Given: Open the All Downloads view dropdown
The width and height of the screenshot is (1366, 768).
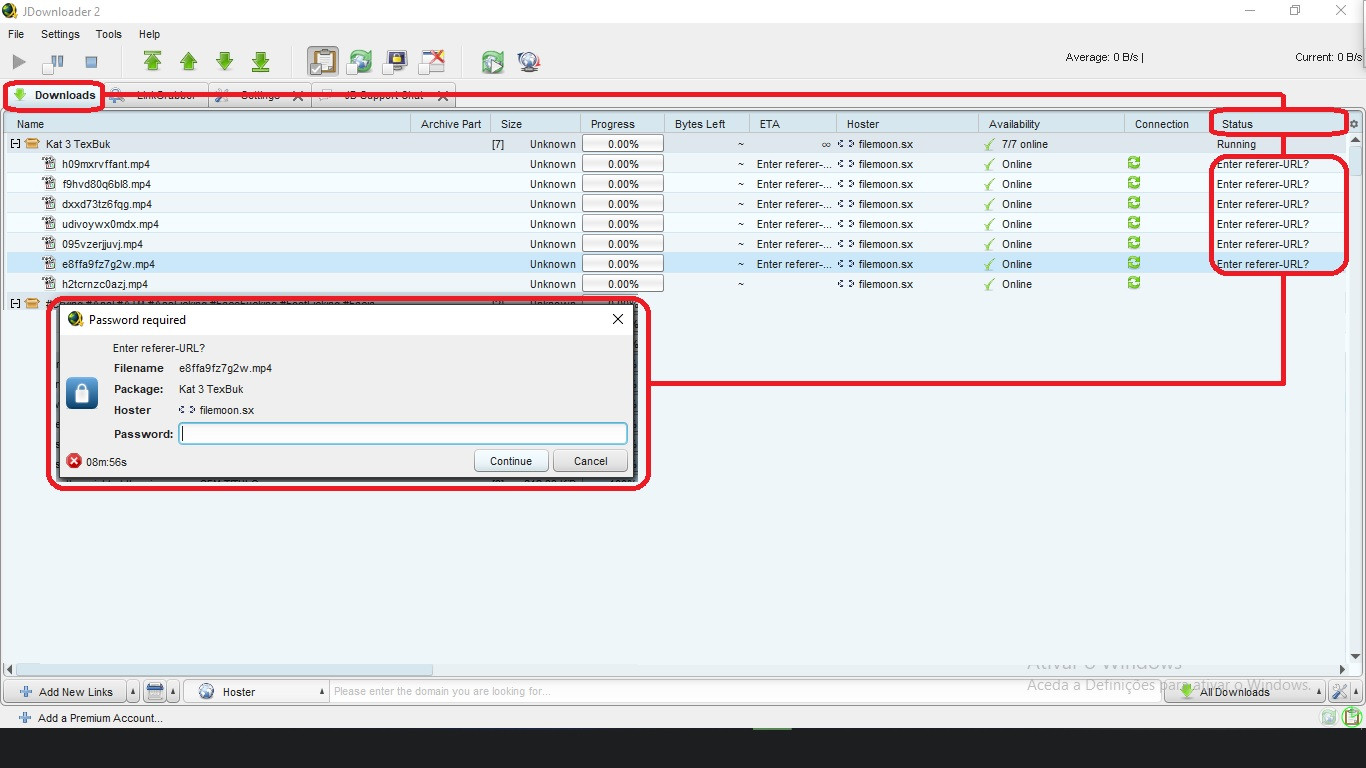Looking at the screenshot, I should coord(1244,692).
